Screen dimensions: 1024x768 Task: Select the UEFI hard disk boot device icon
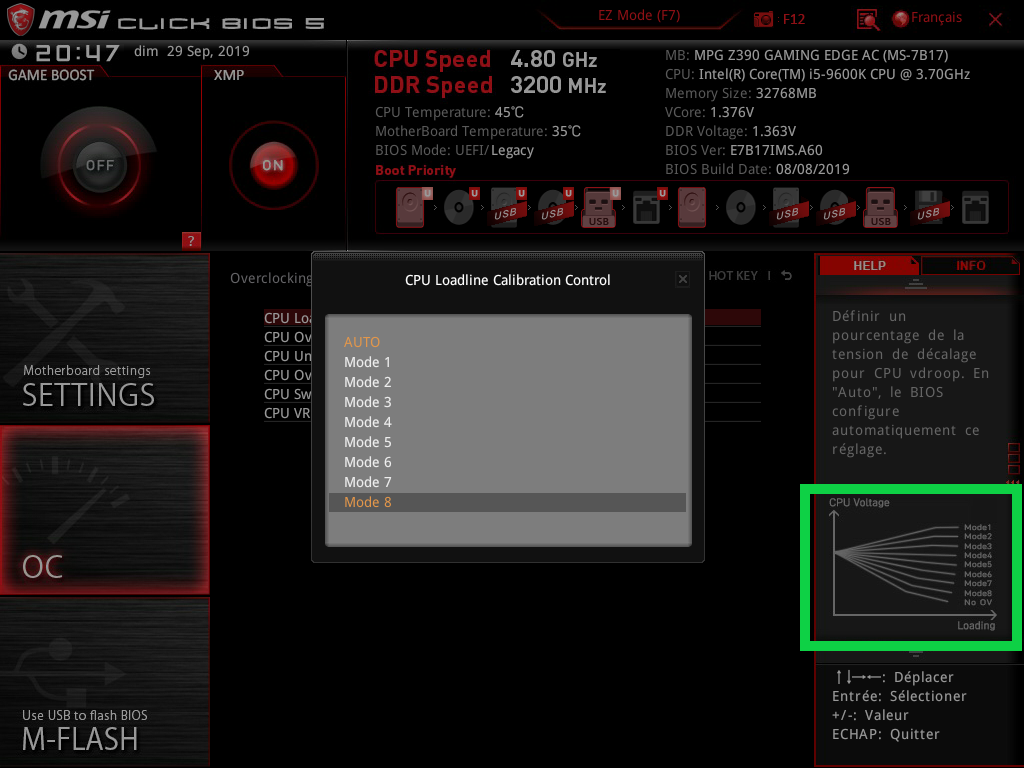[413, 207]
